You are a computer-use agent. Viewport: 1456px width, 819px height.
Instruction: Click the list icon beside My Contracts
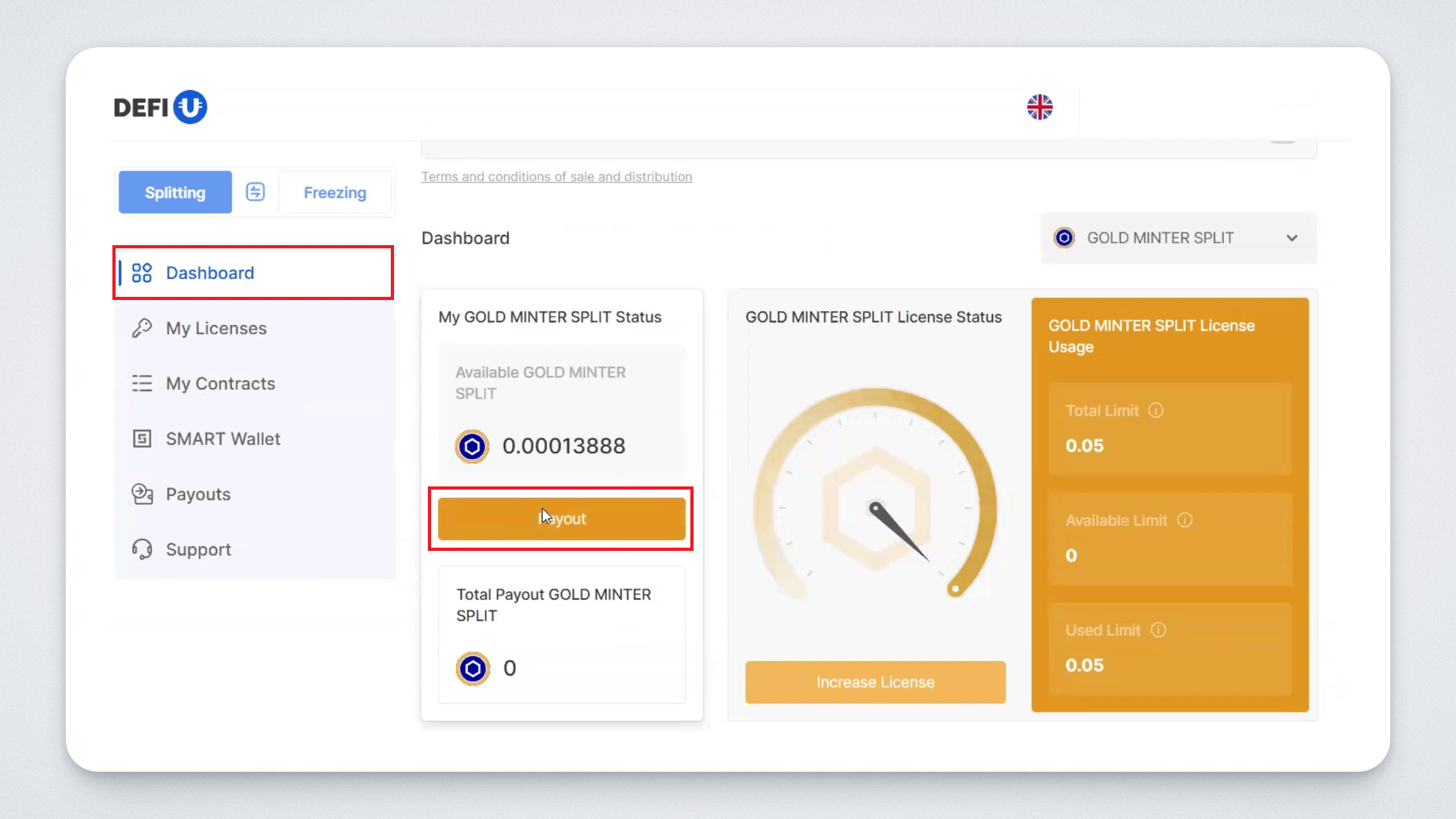[142, 383]
